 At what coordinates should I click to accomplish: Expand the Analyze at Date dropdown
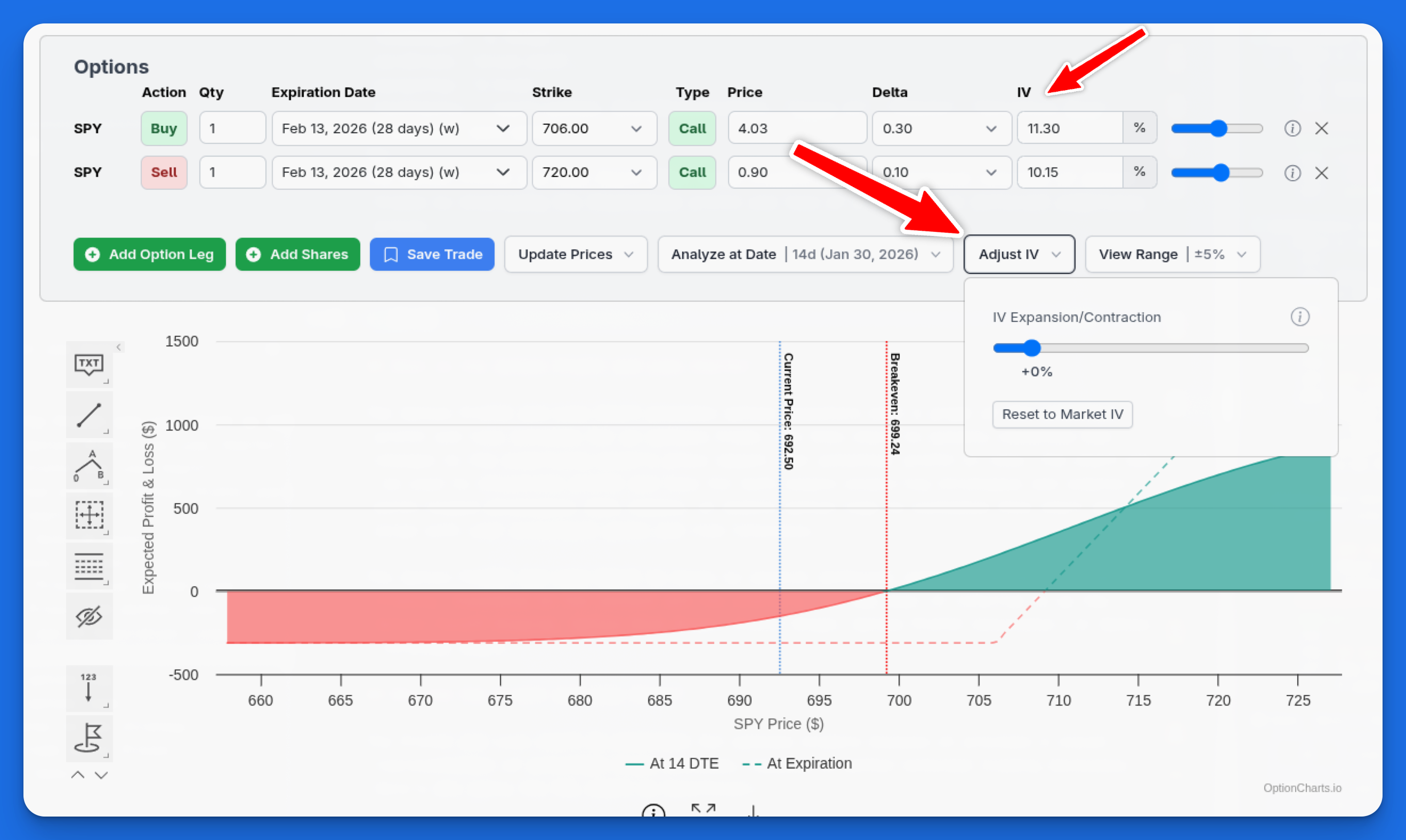(805, 254)
